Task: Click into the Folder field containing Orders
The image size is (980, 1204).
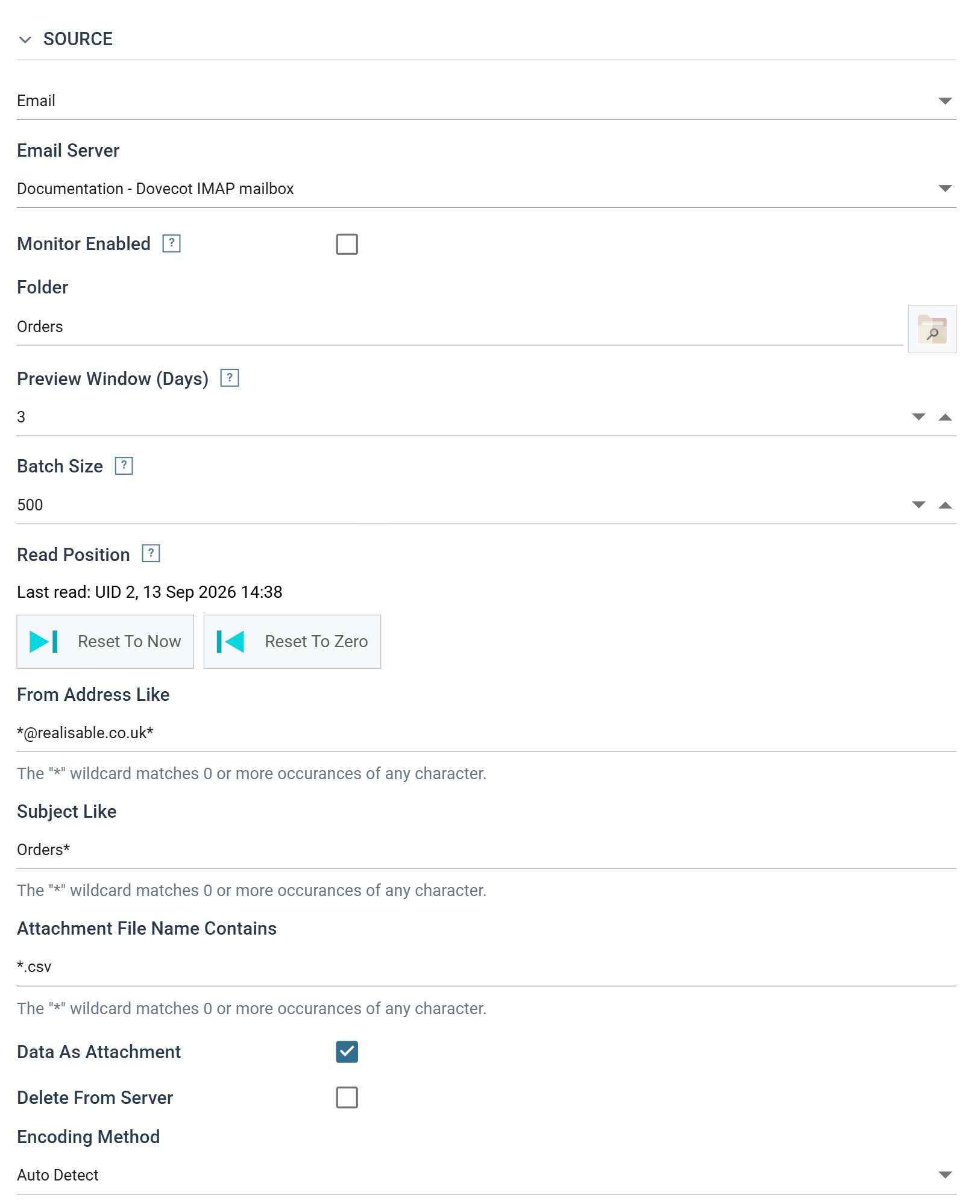Action: coord(459,327)
